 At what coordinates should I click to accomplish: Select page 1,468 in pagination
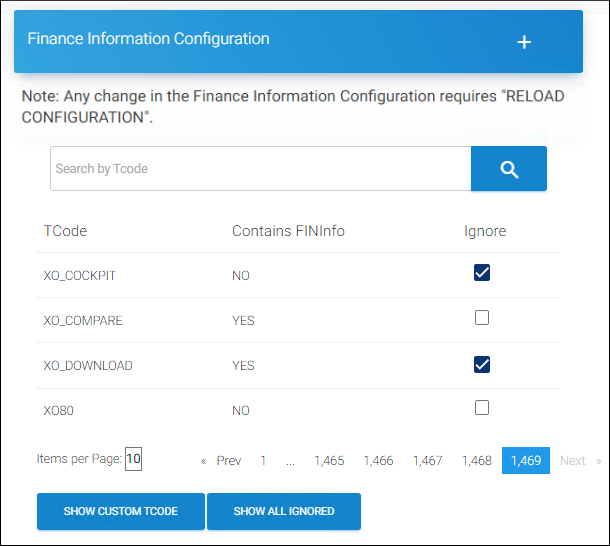tap(477, 461)
